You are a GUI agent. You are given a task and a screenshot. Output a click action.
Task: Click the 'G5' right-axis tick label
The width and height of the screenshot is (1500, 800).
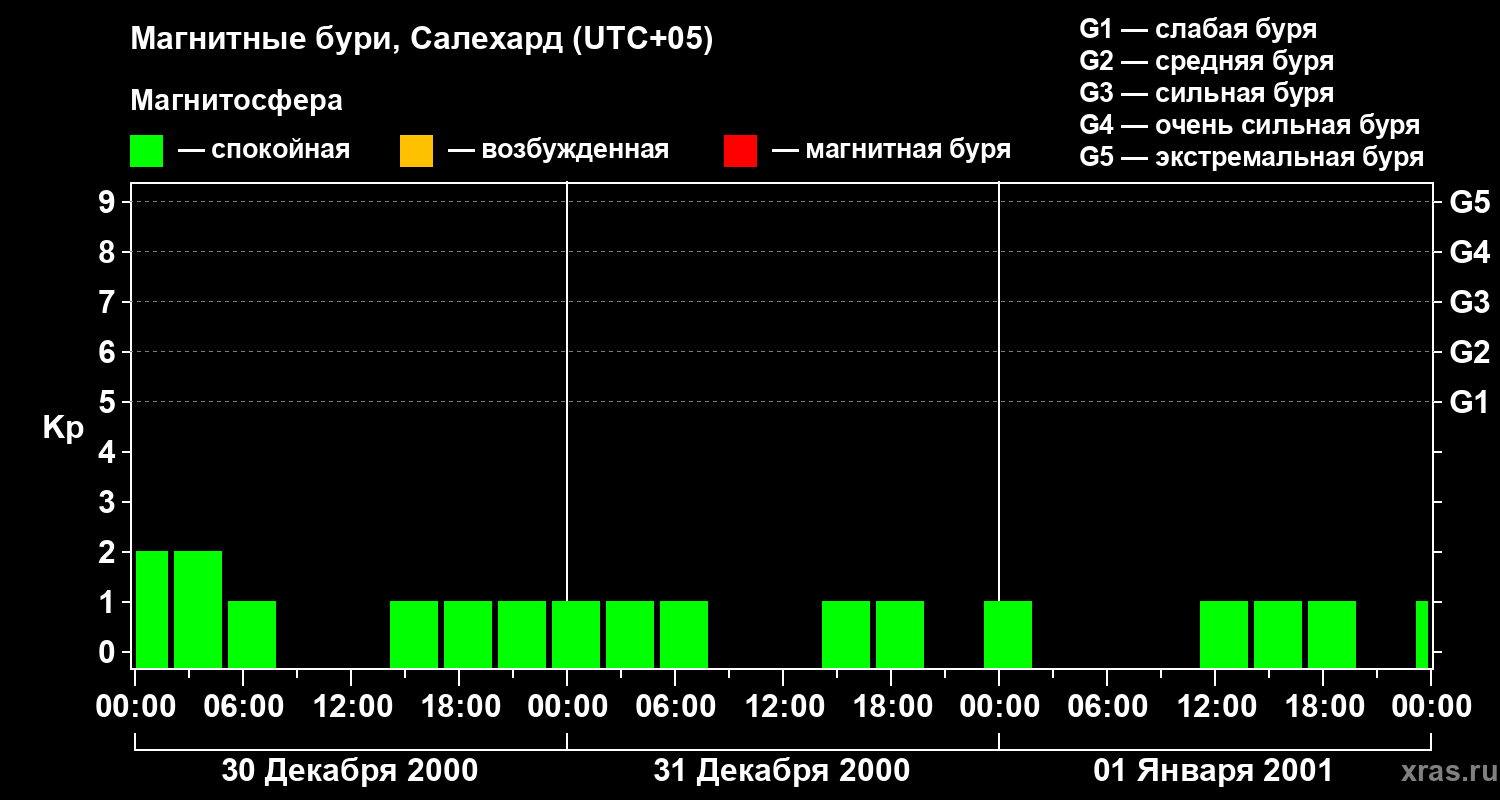tap(1470, 202)
